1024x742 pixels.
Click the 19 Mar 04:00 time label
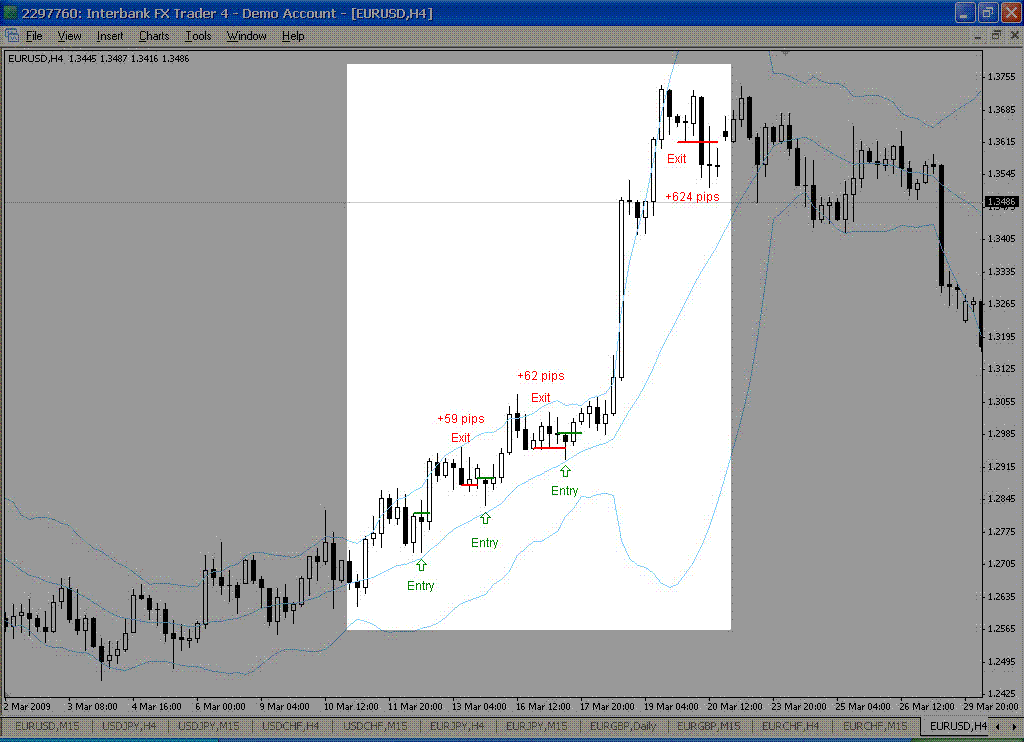pyautogui.click(x=671, y=706)
